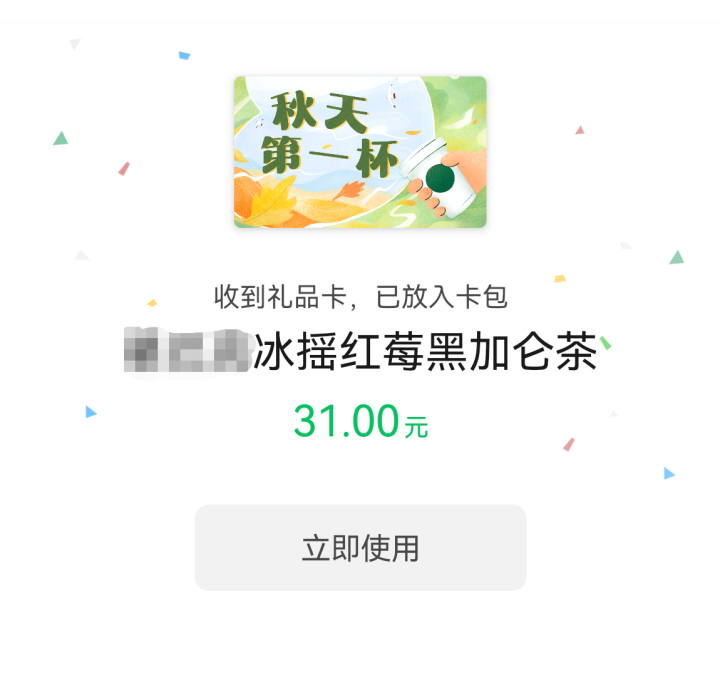
Task: Click green confetti after the 茶 character
Action: coord(606,342)
